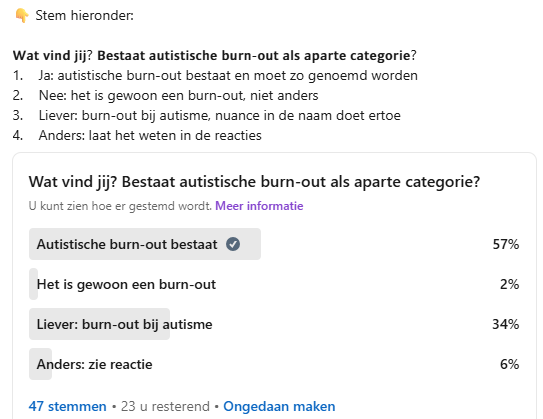Image resolution: width=543 pixels, height=419 pixels.
Task: Click the bold question heading in post text
Action: pyautogui.click(x=215, y=55)
